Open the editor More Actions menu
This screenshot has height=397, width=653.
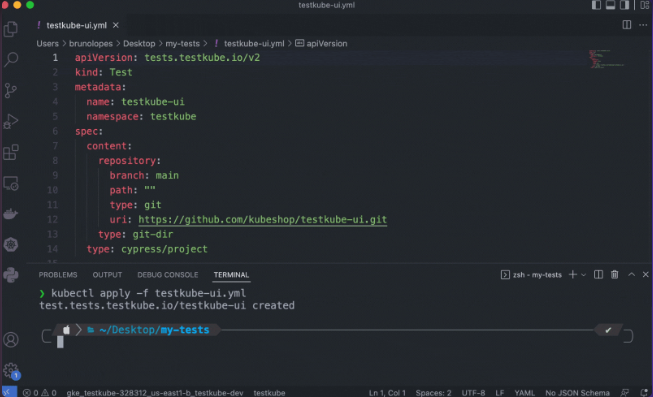tap(643, 25)
